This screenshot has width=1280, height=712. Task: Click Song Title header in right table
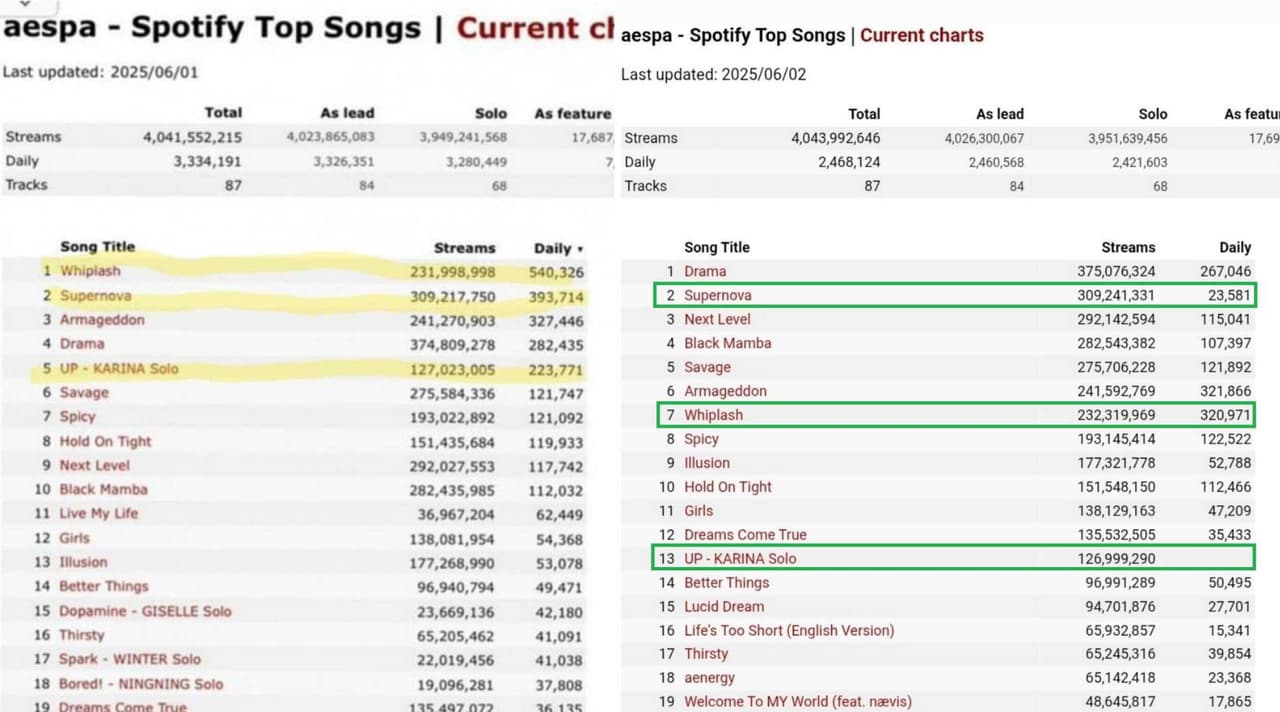(717, 247)
